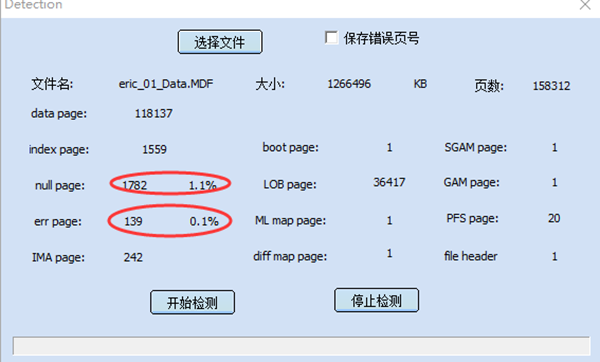Click err page percentage 0.1%

point(204,221)
